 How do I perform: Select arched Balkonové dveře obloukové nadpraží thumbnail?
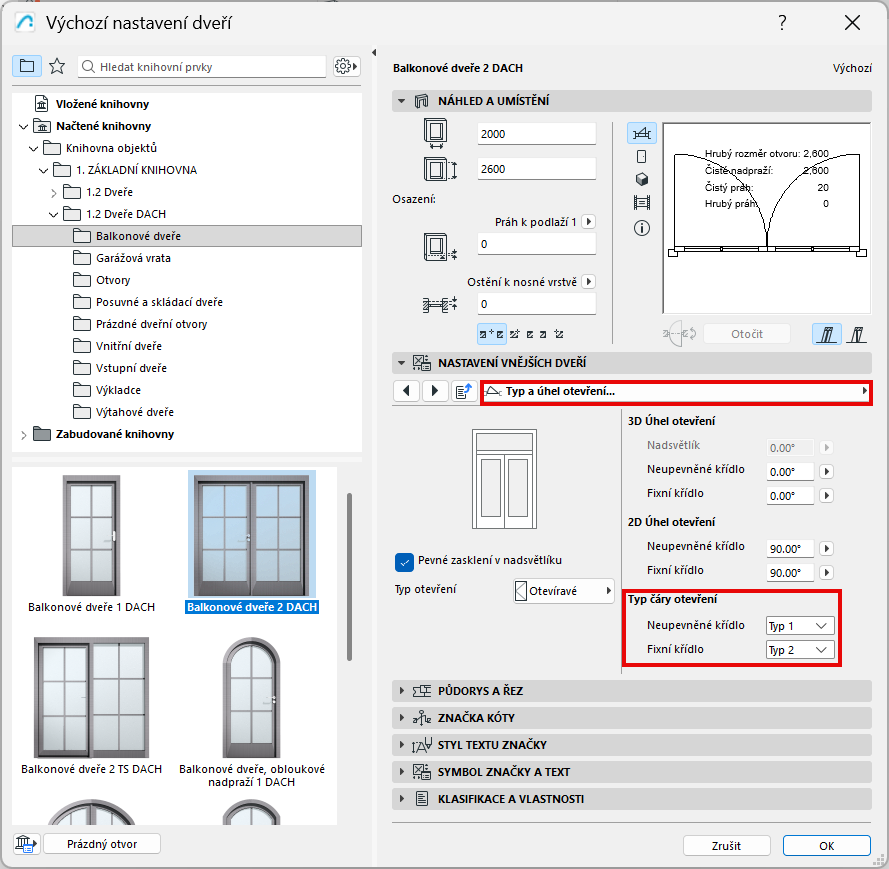(x=252, y=697)
